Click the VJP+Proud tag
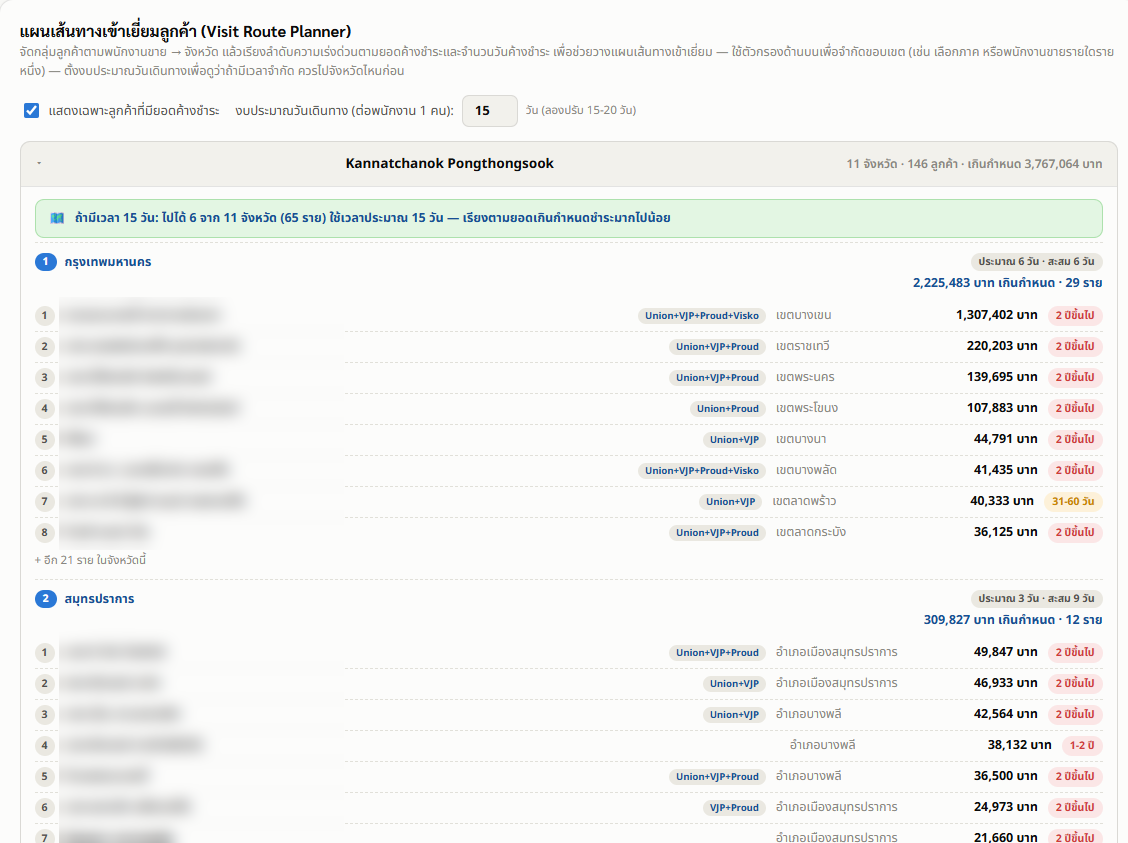The image size is (1128, 843). (734, 807)
